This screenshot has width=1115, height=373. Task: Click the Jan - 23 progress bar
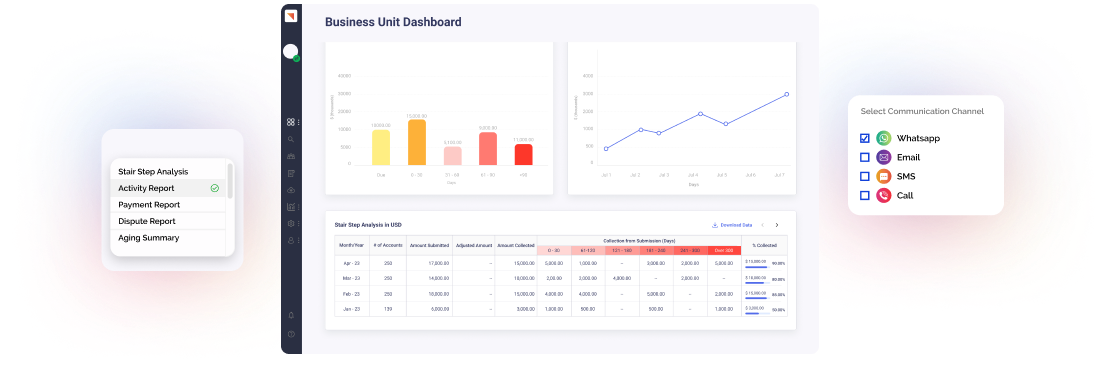[x=757, y=313]
